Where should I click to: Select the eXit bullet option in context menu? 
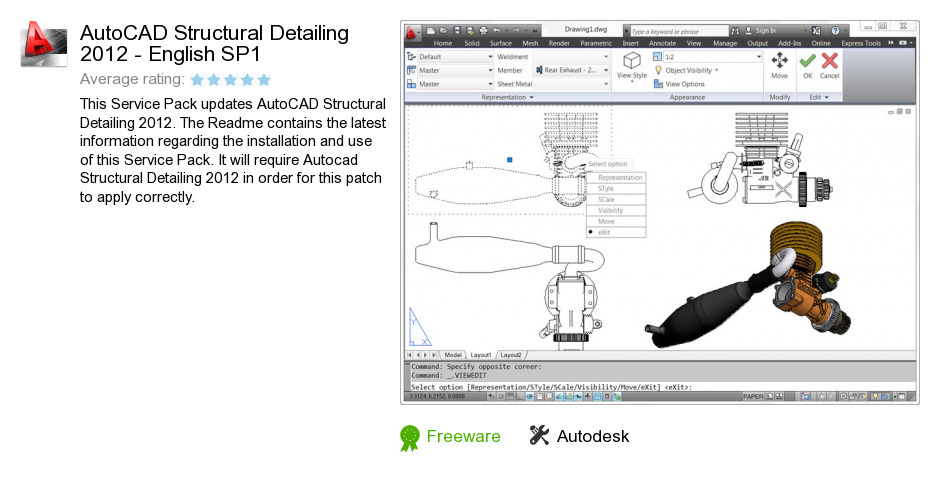[616, 232]
